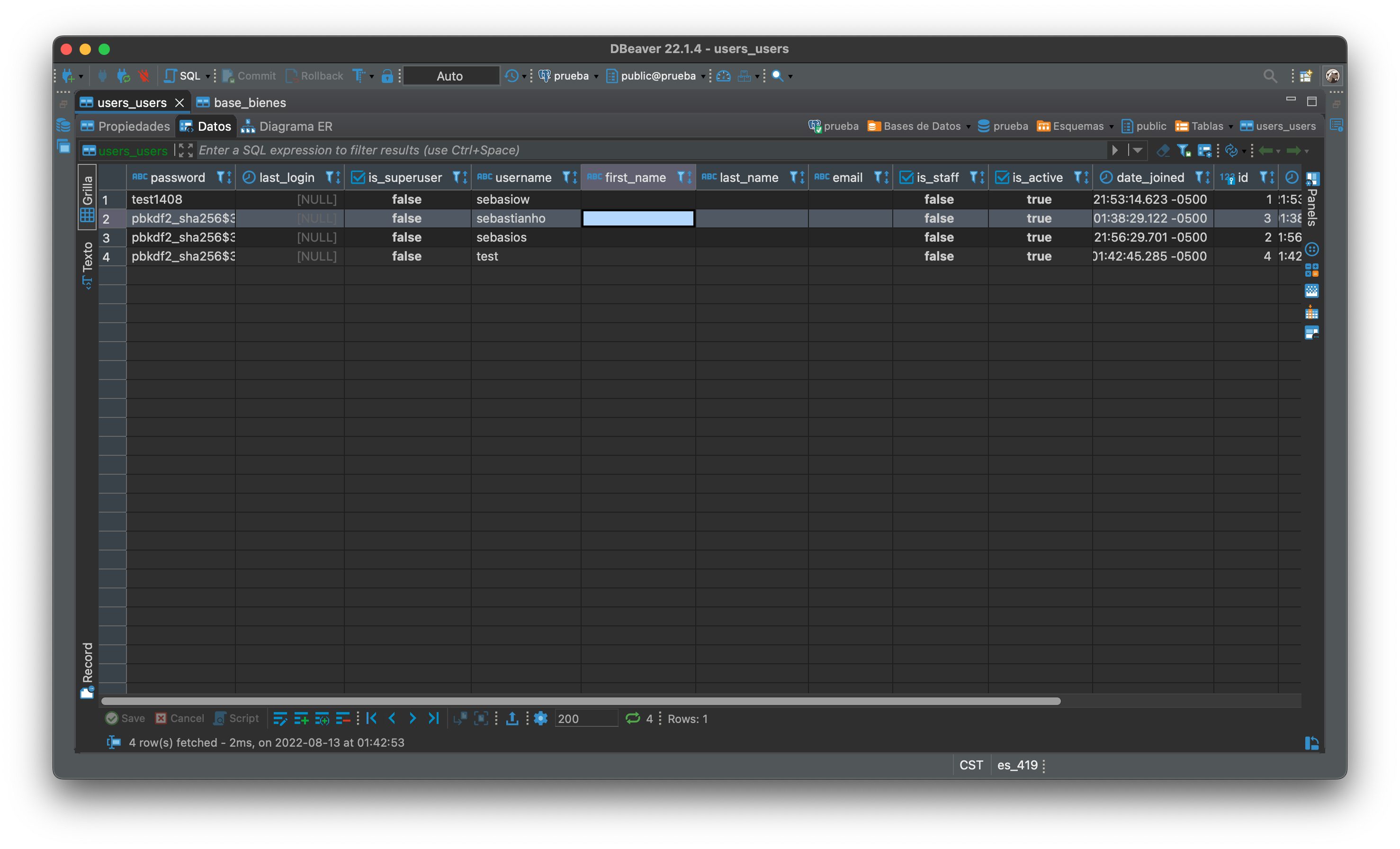Click the SQL editor button

183,76
